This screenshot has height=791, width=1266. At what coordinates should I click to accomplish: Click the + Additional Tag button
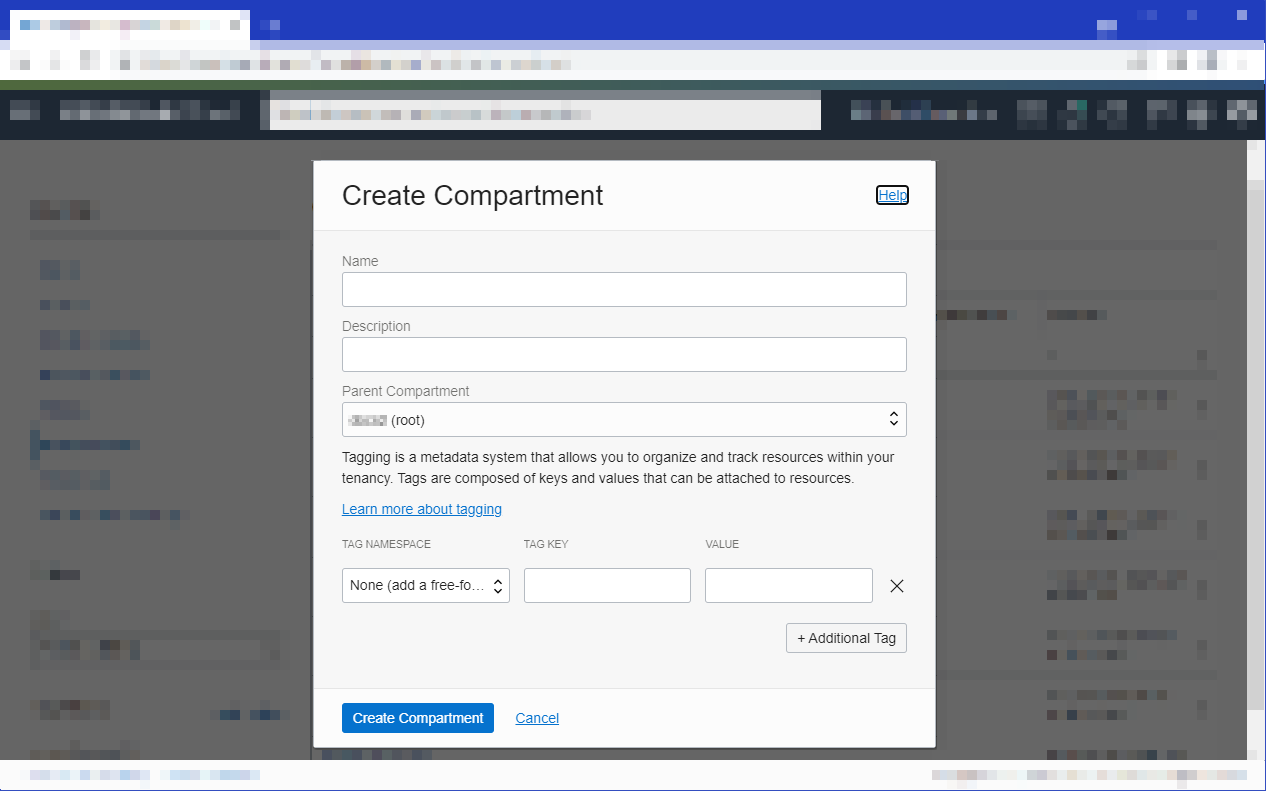pyautogui.click(x=846, y=637)
